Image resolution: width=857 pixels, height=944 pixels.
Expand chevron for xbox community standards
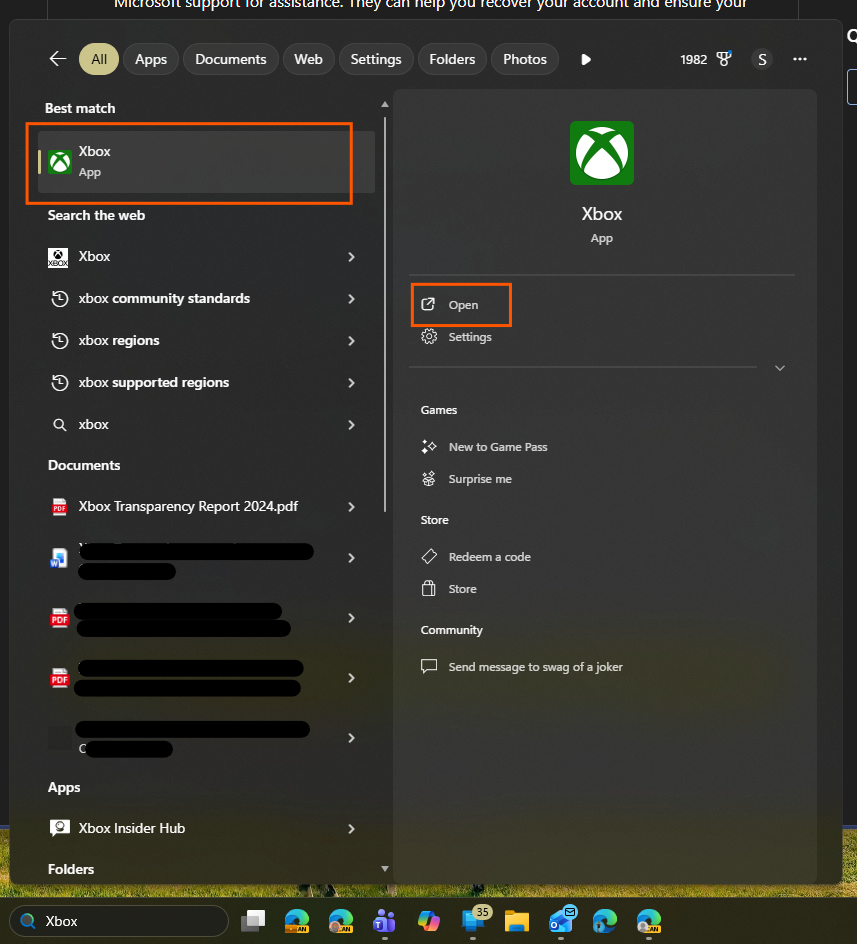coord(351,299)
